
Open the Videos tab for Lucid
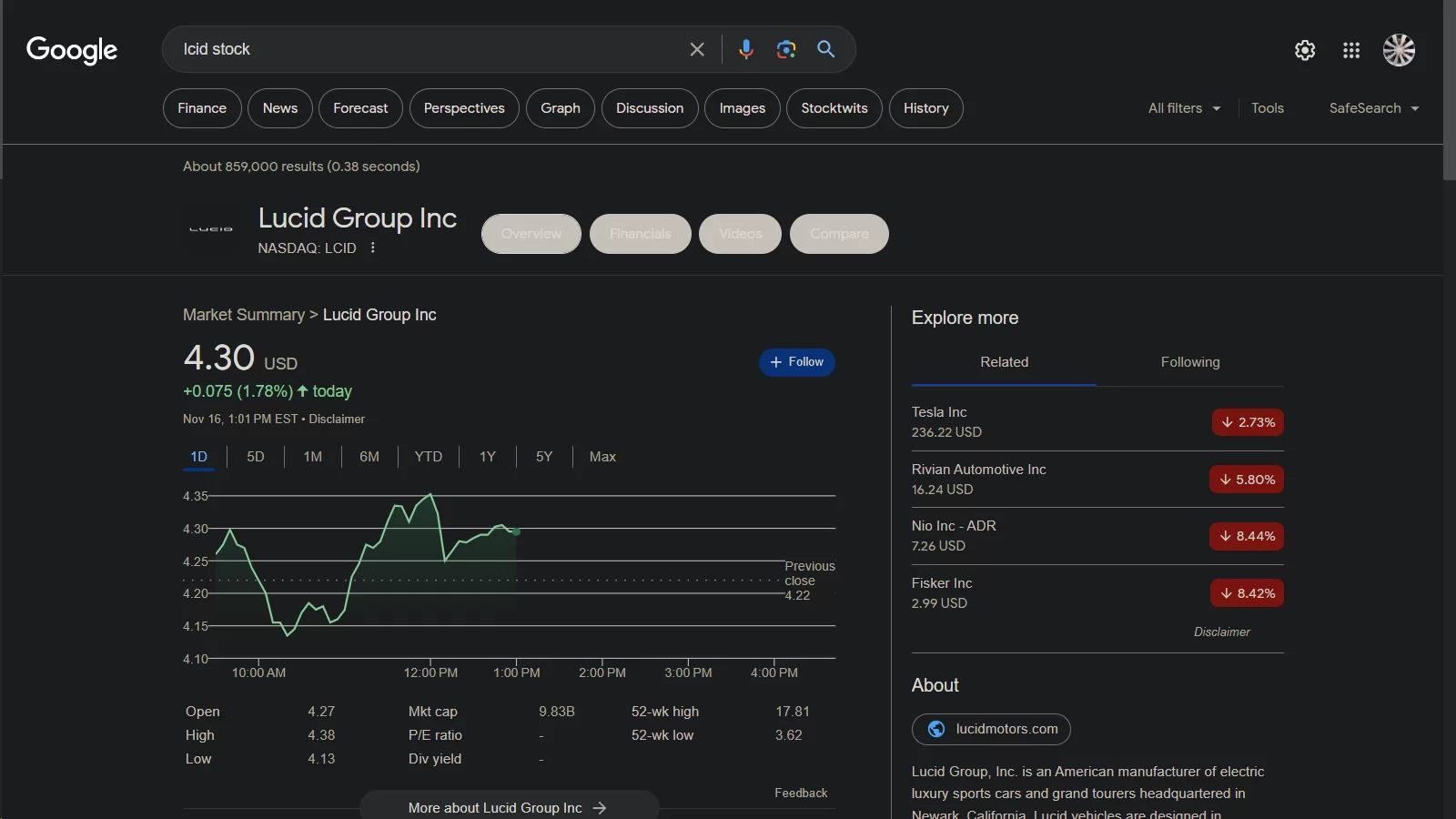pyautogui.click(x=741, y=234)
